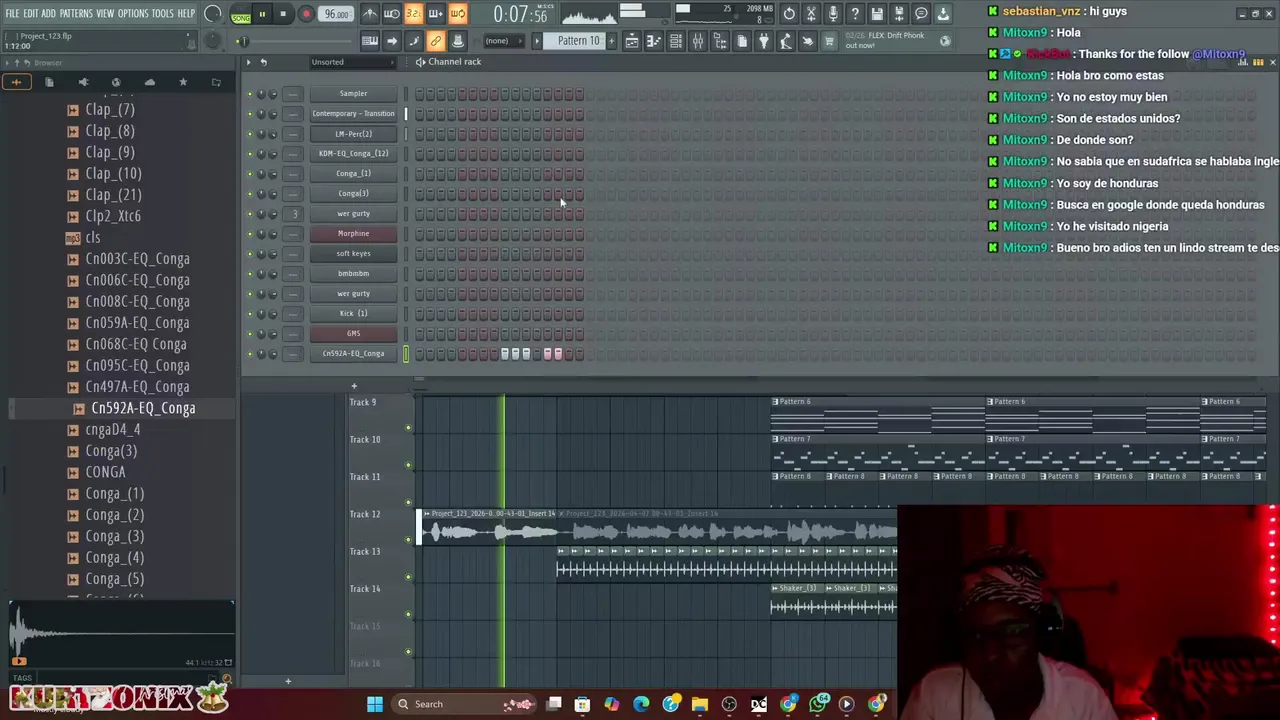Open the VIEW menu
Viewport: 1280px width, 720px height.
105,14
